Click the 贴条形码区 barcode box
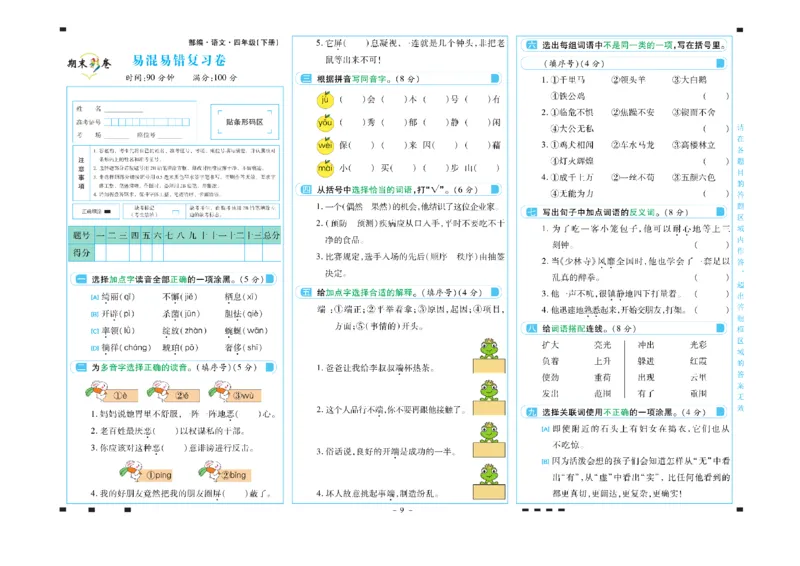 pyautogui.click(x=244, y=122)
